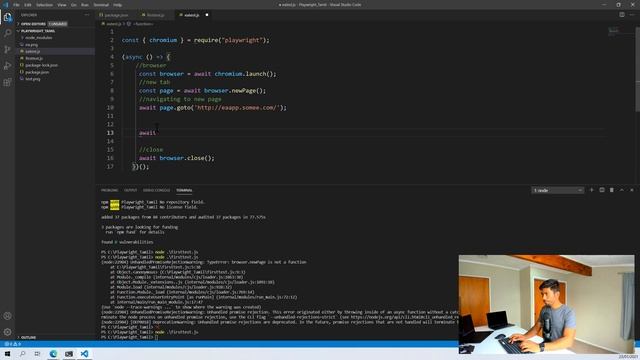Screen dimensions: 640x360
Task: Select test.png file in explorer
Action: [33, 79]
